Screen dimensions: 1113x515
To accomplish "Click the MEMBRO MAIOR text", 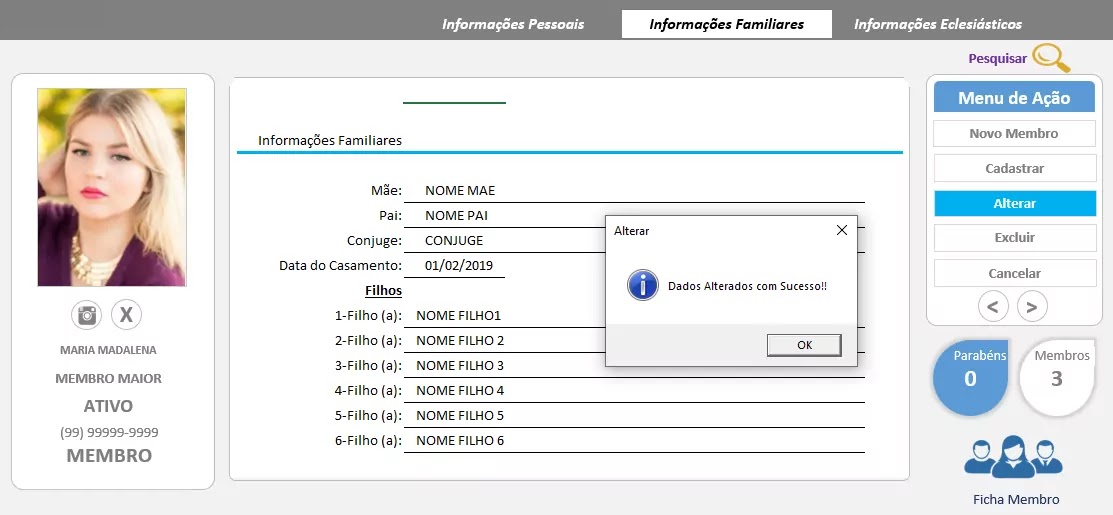I will (109, 379).
